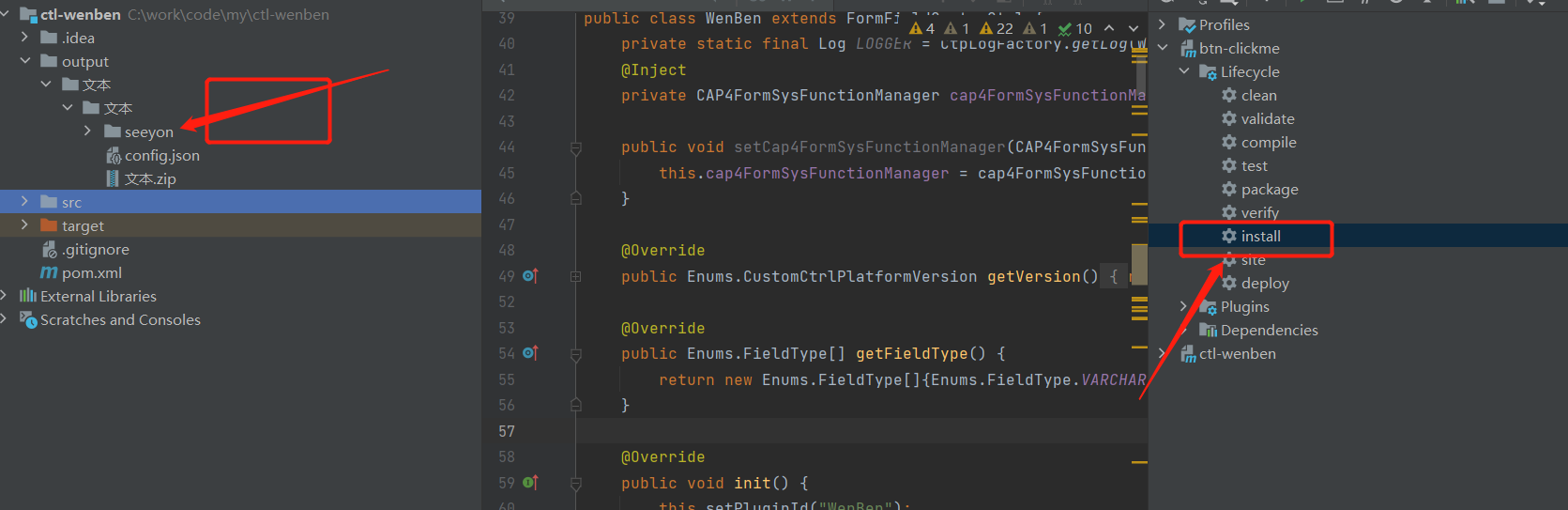Click the override gutter icon on line 54
Screen dimensions: 1568x510
pos(529,353)
